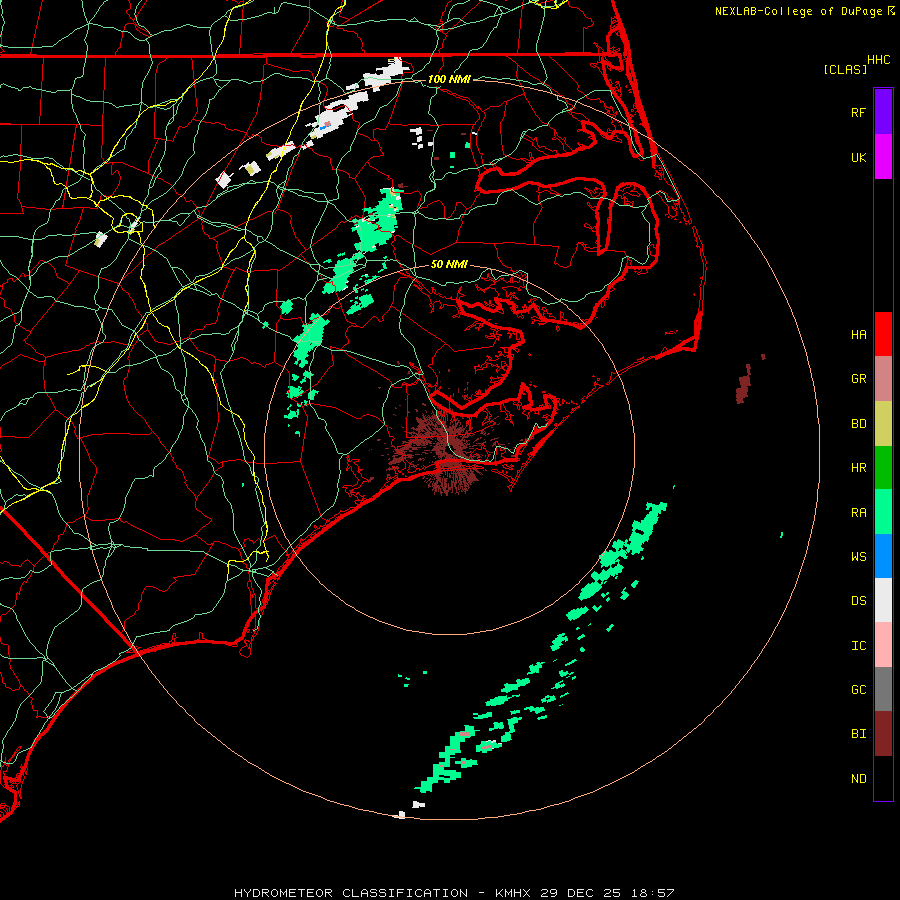900x900 pixels.
Task: Click the 'HR' legend label
Action: [x=858, y=468]
